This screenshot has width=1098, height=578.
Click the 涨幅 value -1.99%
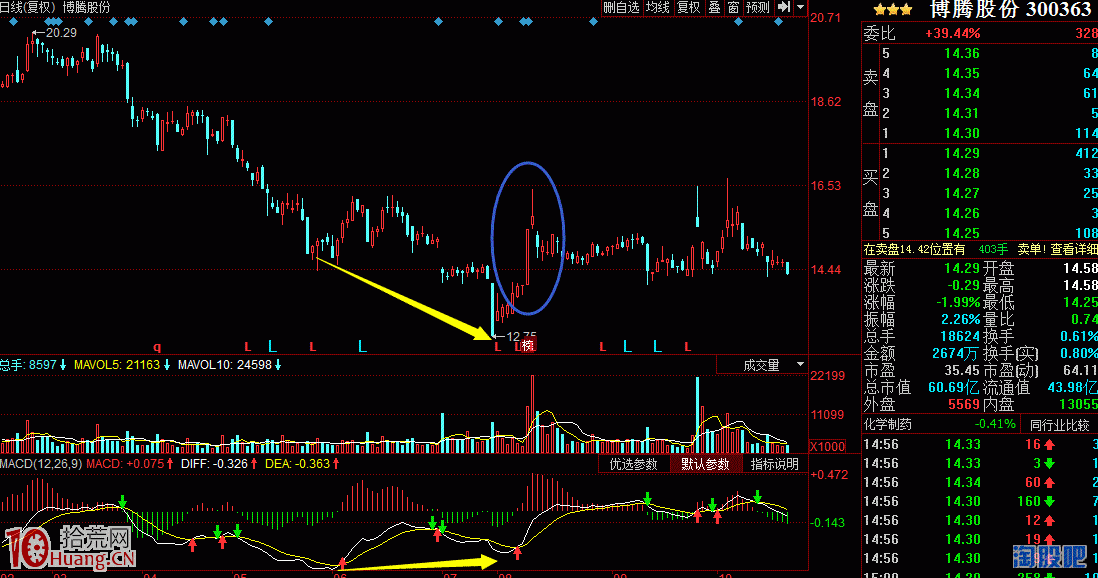click(958, 303)
